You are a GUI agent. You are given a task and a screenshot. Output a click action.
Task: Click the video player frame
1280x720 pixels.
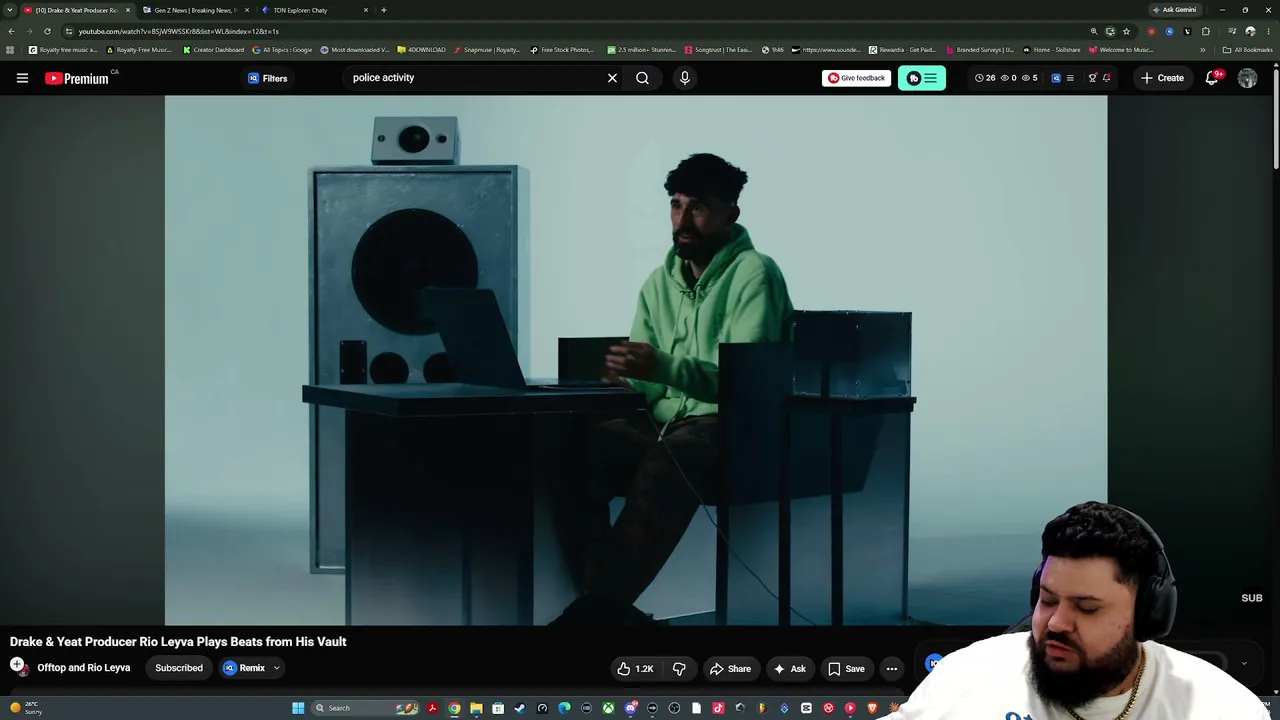click(x=636, y=360)
